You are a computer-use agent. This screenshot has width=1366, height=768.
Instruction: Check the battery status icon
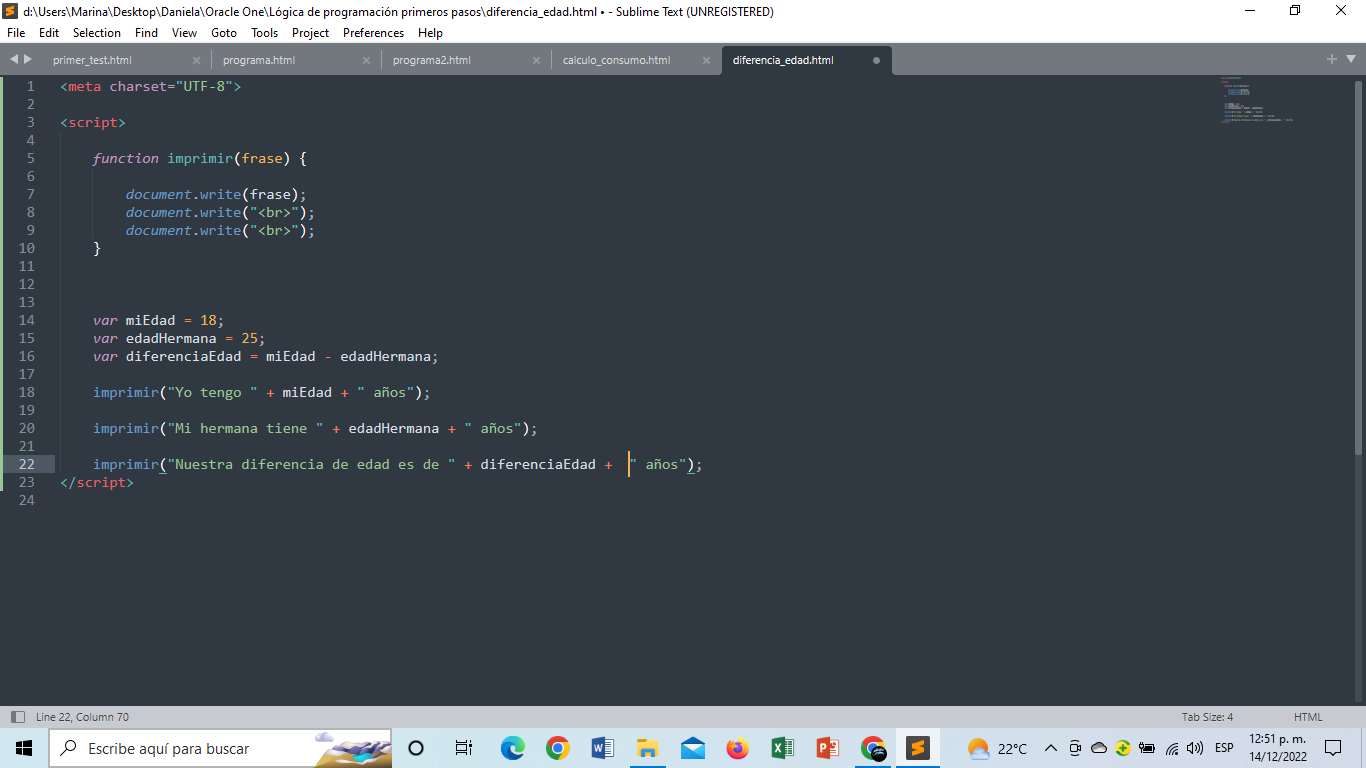point(1147,748)
